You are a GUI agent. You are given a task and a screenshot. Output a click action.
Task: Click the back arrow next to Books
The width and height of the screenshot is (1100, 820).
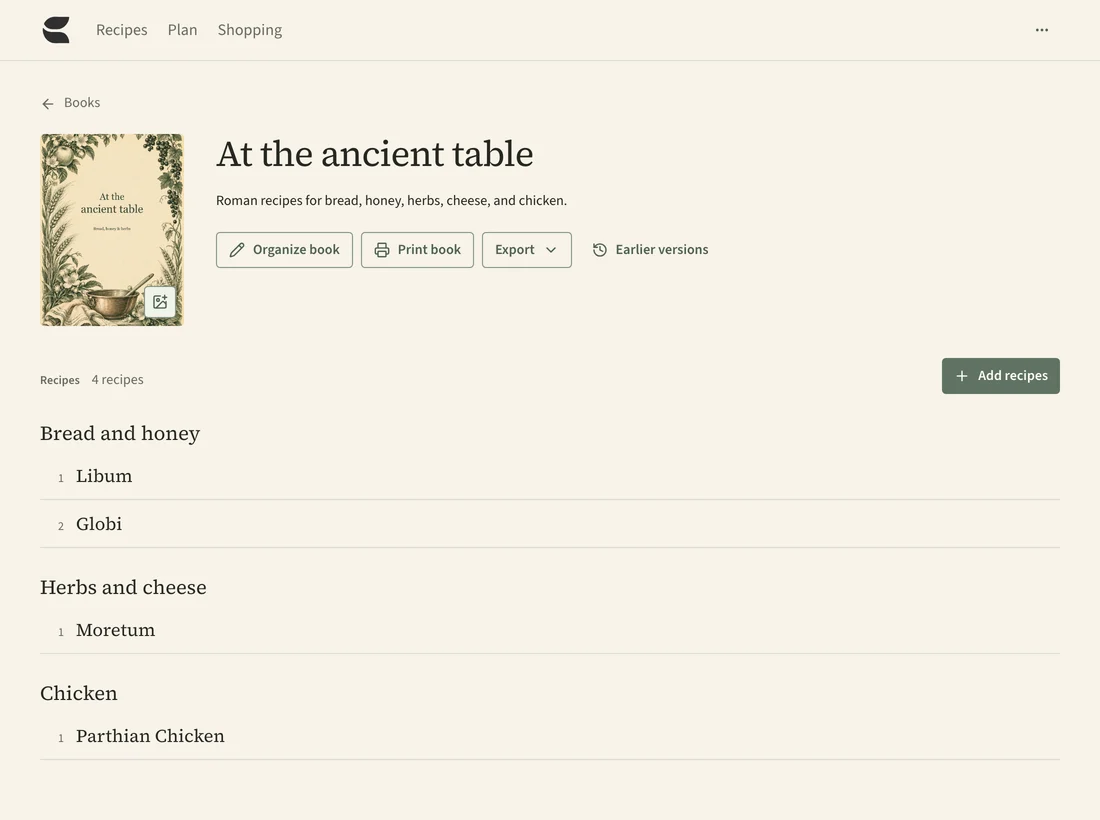[x=48, y=104]
